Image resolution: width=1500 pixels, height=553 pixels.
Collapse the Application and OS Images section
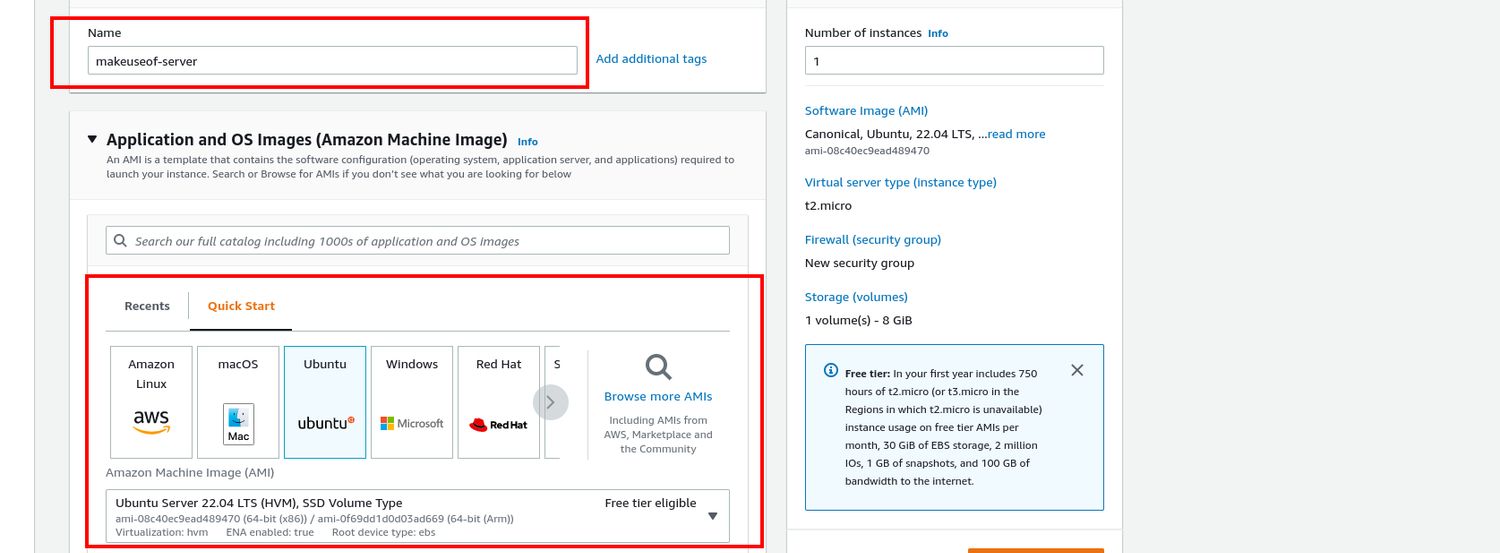point(93,140)
